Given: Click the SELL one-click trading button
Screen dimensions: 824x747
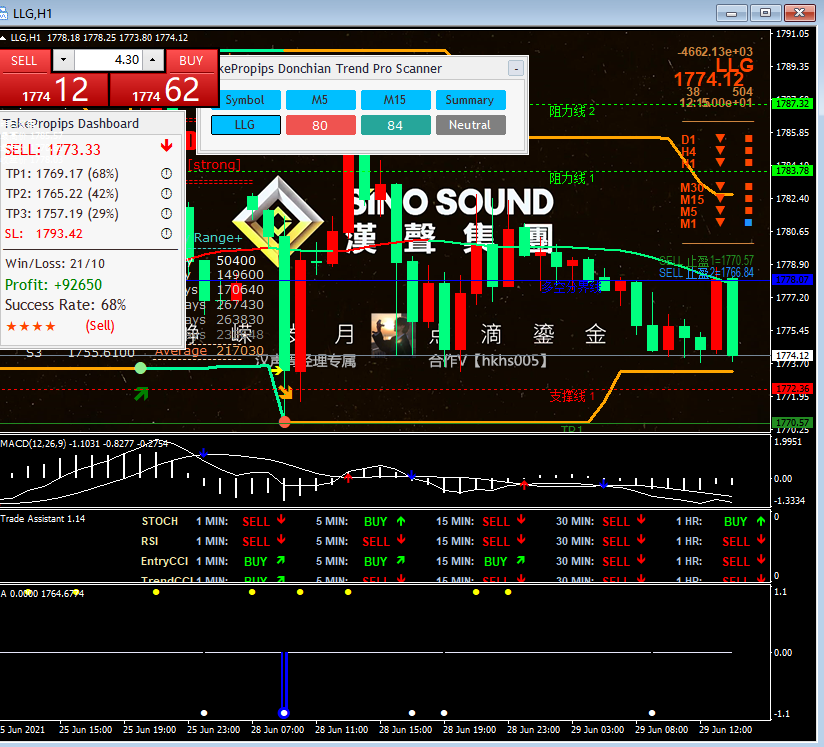Looking at the screenshot, I should pyautogui.click(x=25, y=61).
